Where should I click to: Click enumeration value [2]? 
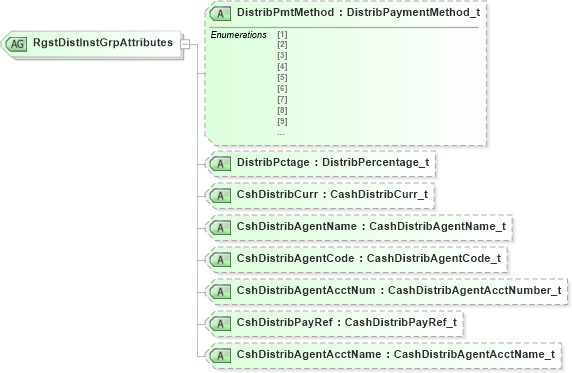tap(282, 45)
